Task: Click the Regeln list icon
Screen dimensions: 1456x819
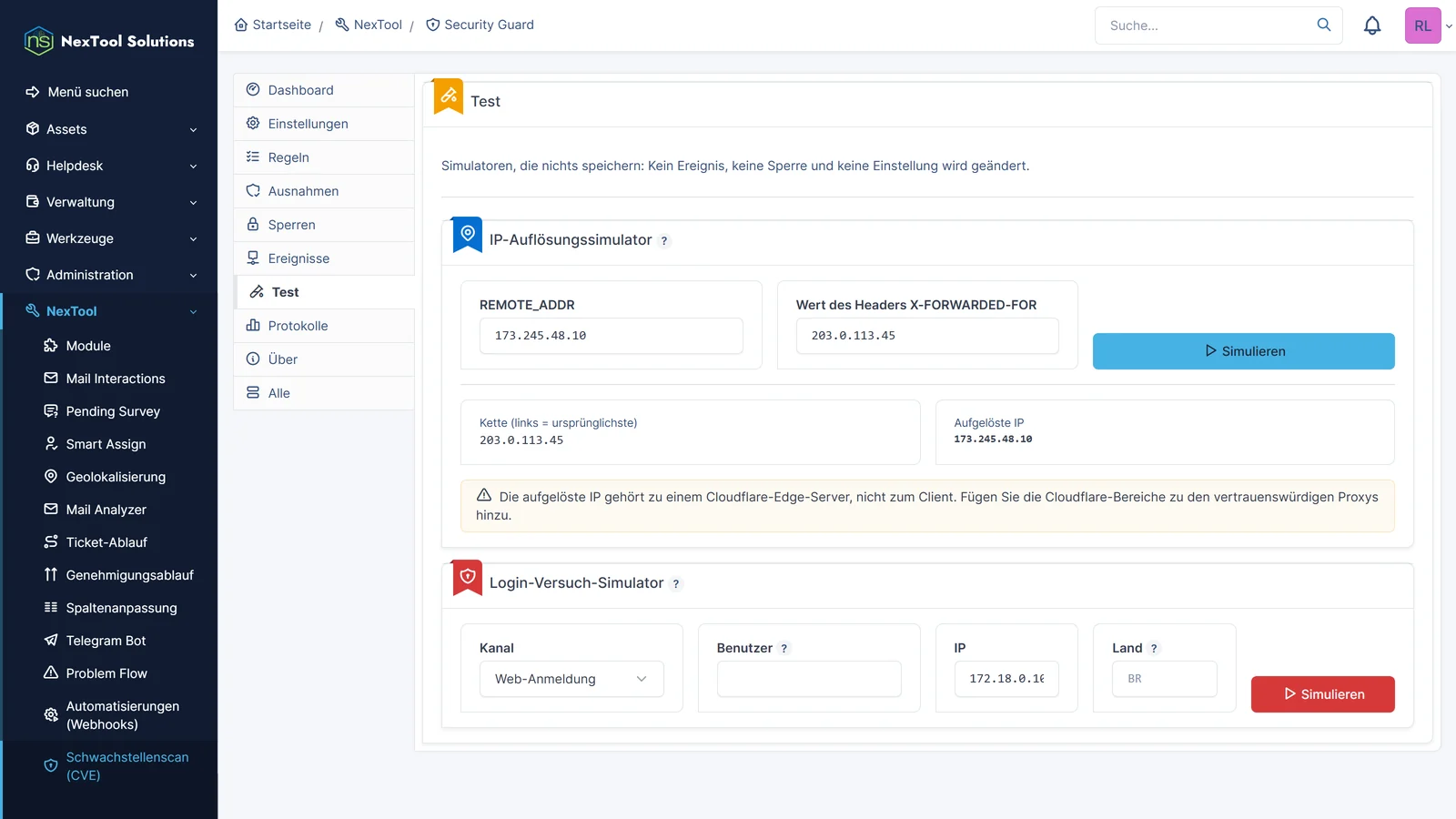Action: [253, 157]
